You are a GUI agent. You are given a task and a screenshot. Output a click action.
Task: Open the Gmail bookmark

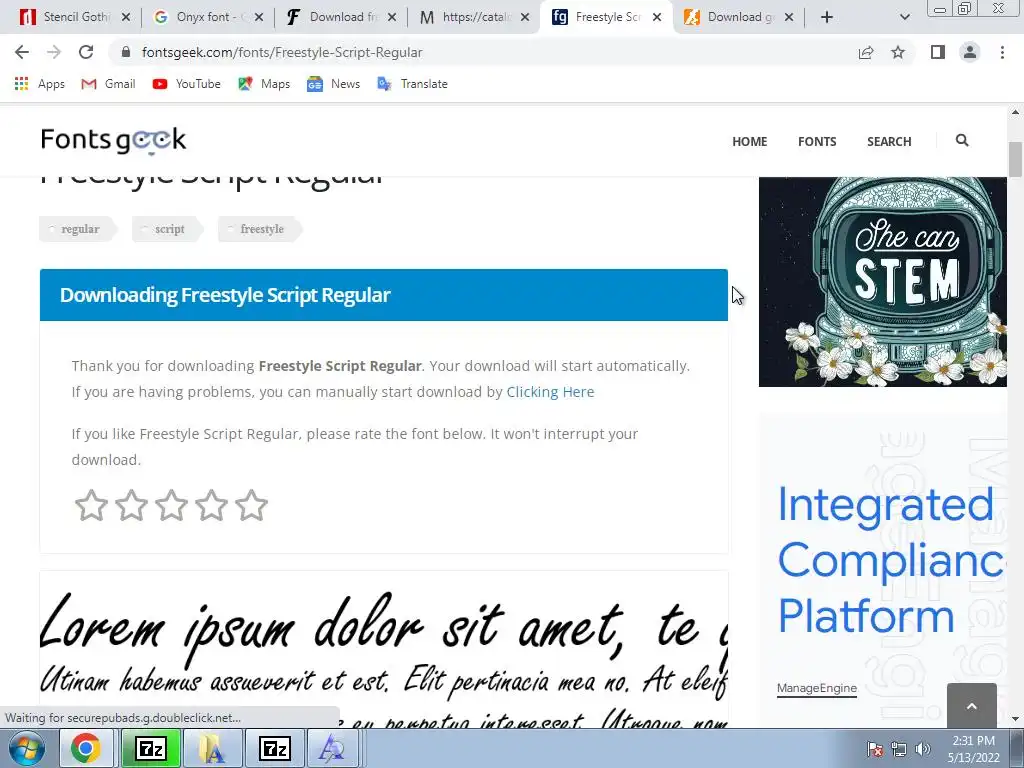tap(108, 84)
